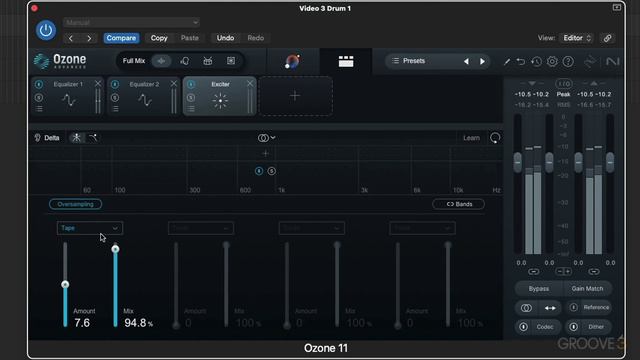Viewport: 640px width, 360px height.
Task: Open the second band mode dropdown
Action: 201,228
